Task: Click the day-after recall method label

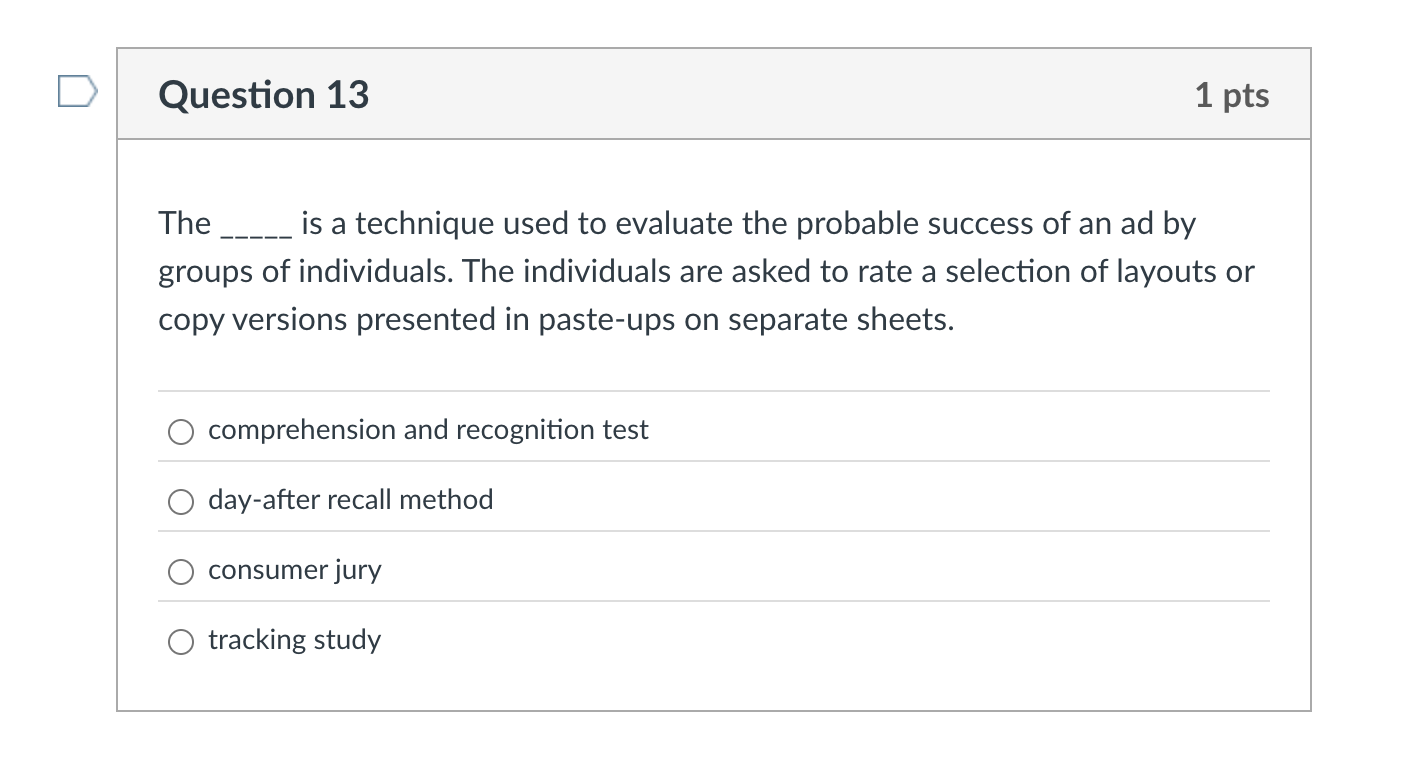Action: point(350,500)
